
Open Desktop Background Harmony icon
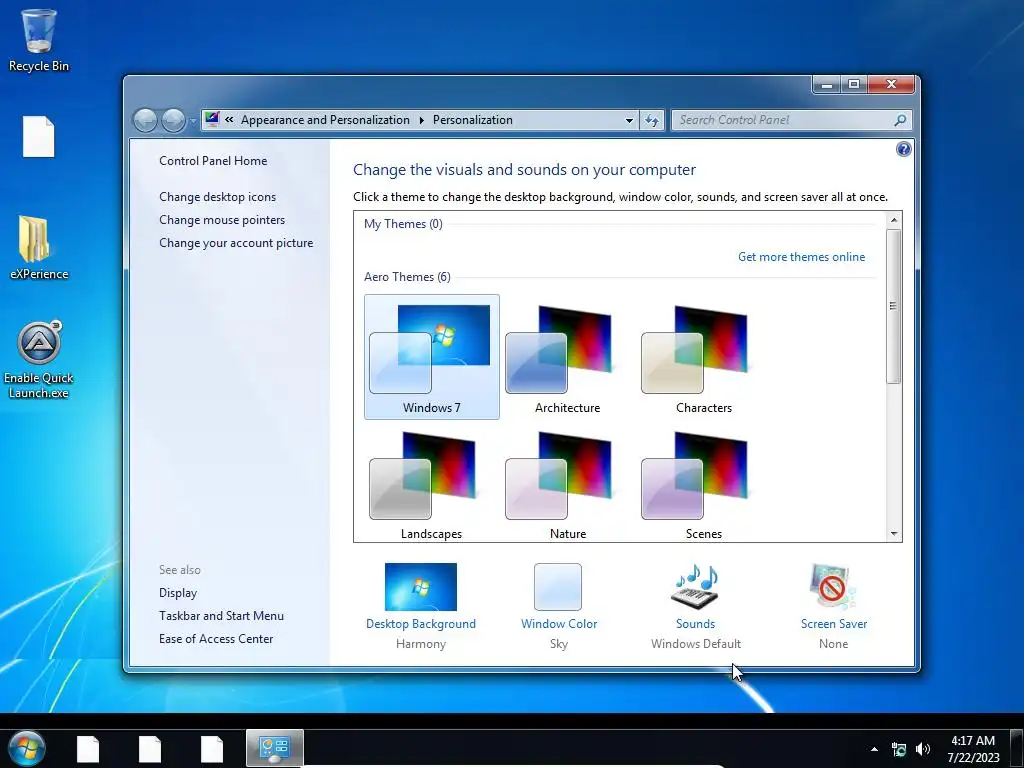[x=421, y=587]
